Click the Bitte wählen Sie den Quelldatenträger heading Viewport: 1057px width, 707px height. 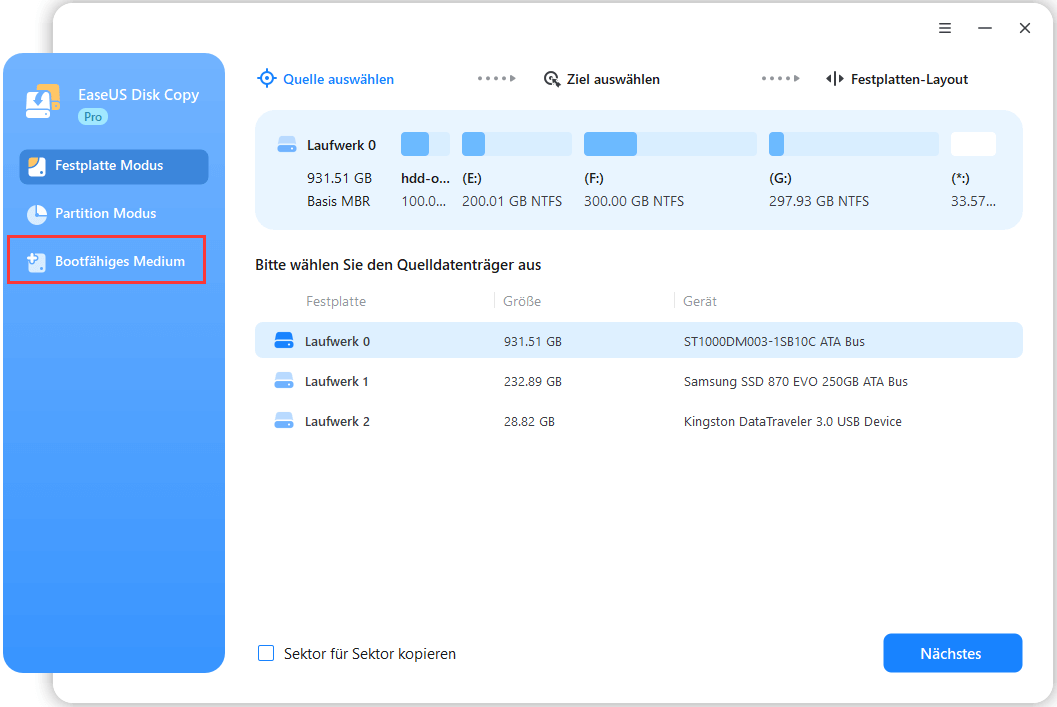pos(398,265)
